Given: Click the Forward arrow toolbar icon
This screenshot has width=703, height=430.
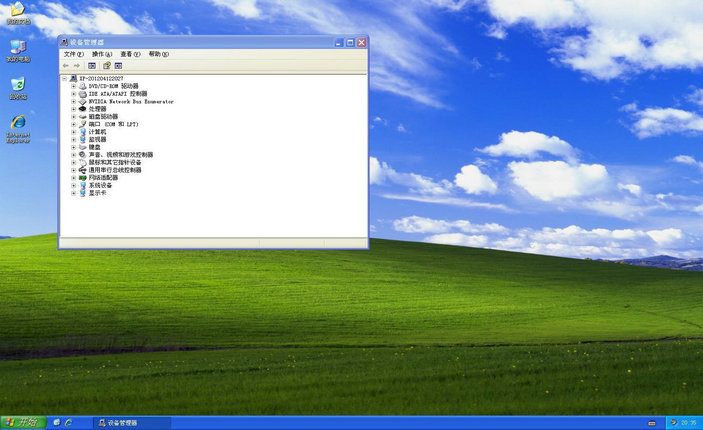Looking at the screenshot, I should pos(76,65).
